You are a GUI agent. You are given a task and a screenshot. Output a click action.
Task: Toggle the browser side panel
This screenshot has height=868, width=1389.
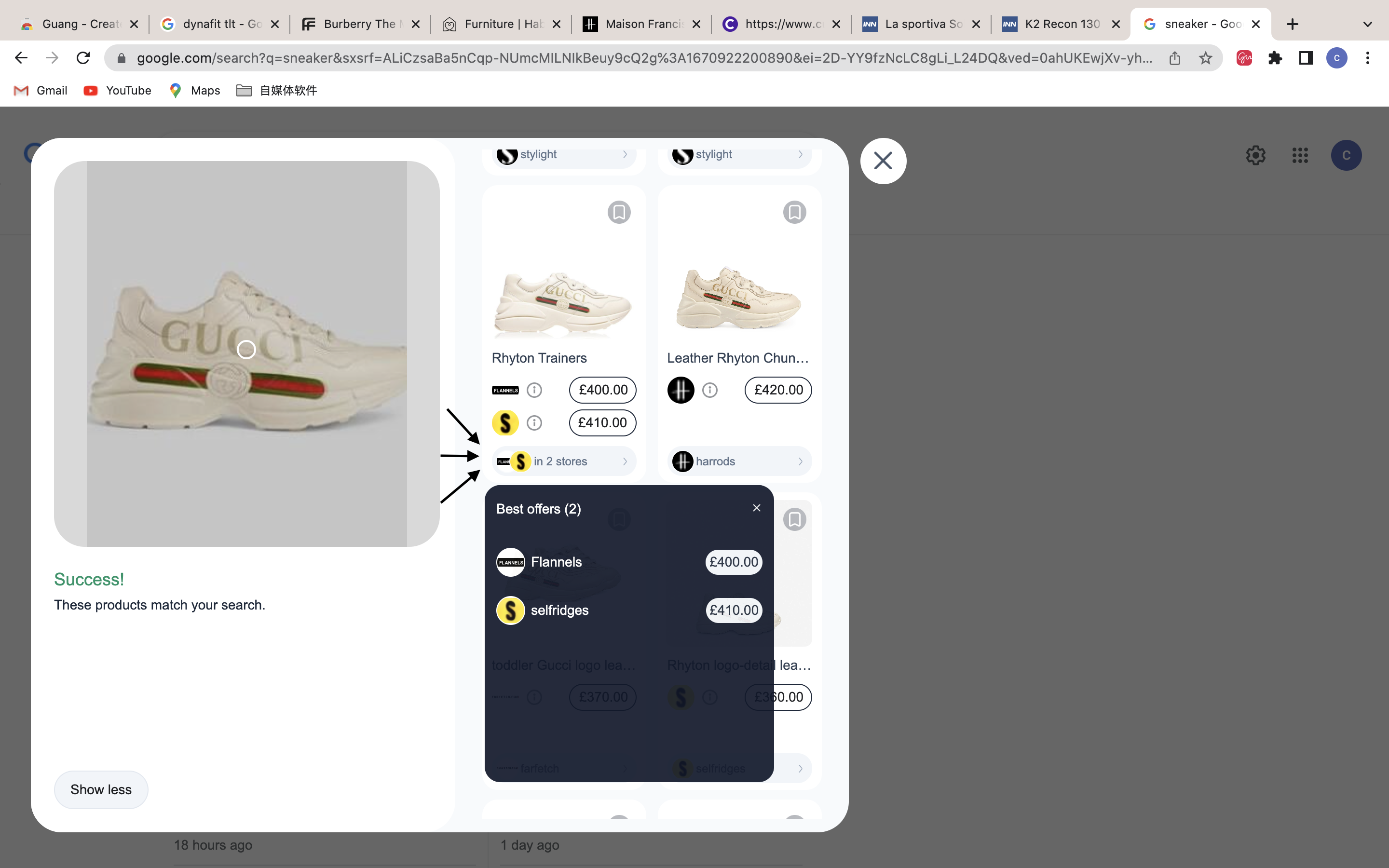pyautogui.click(x=1306, y=58)
